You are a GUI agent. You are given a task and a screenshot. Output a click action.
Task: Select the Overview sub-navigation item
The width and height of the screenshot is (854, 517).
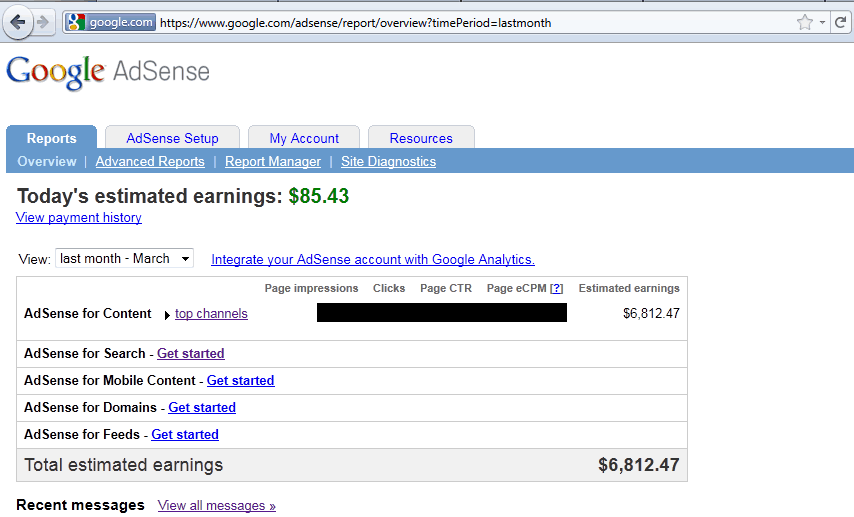pyautogui.click(x=47, y=161)
